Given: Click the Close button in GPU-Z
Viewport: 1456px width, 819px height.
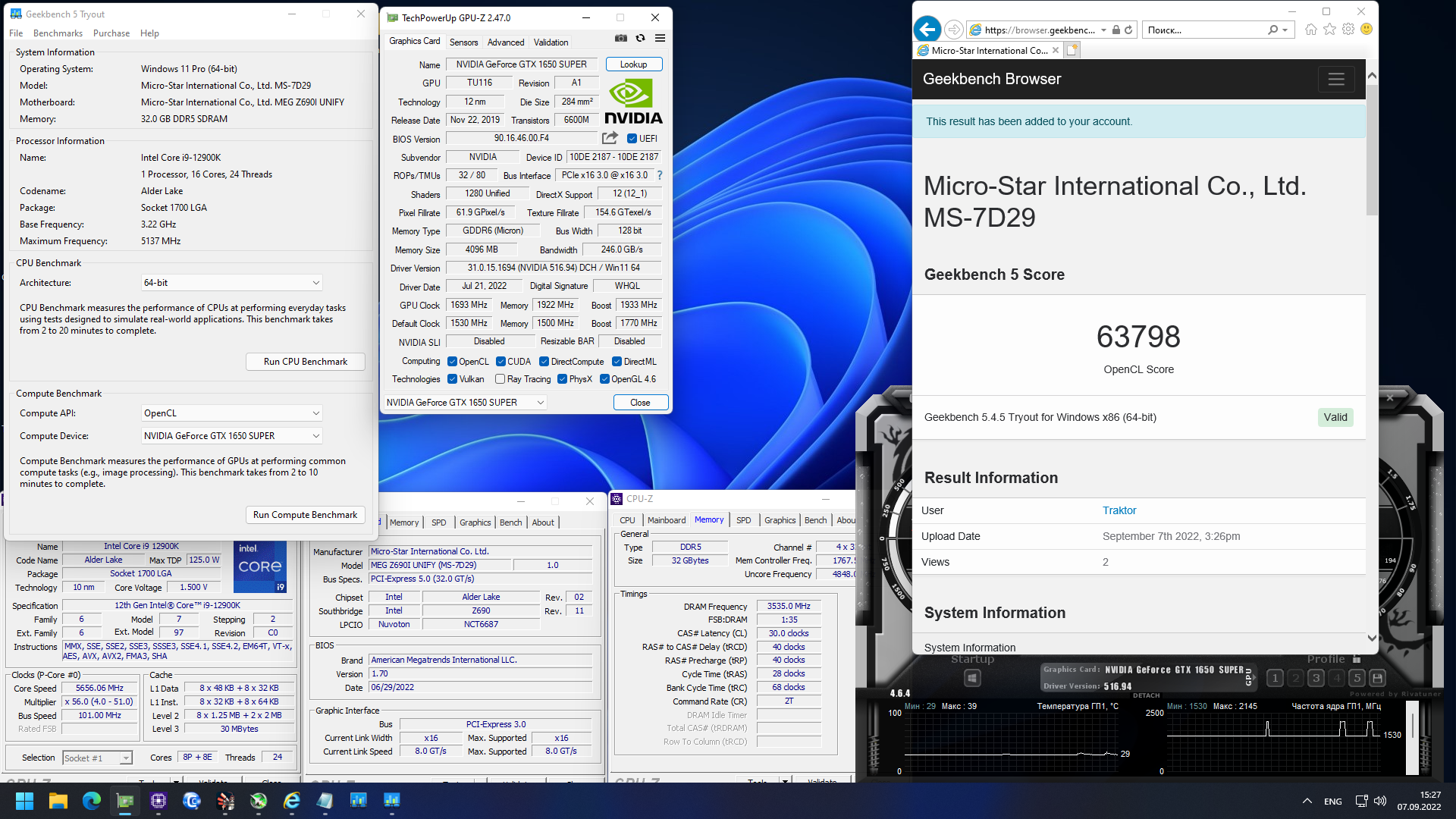Looking at the screenshot, I should tap(640, 403).
